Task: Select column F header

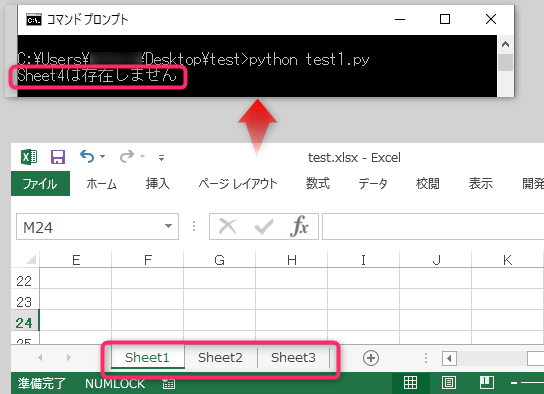Action: [x=148, y=260]
